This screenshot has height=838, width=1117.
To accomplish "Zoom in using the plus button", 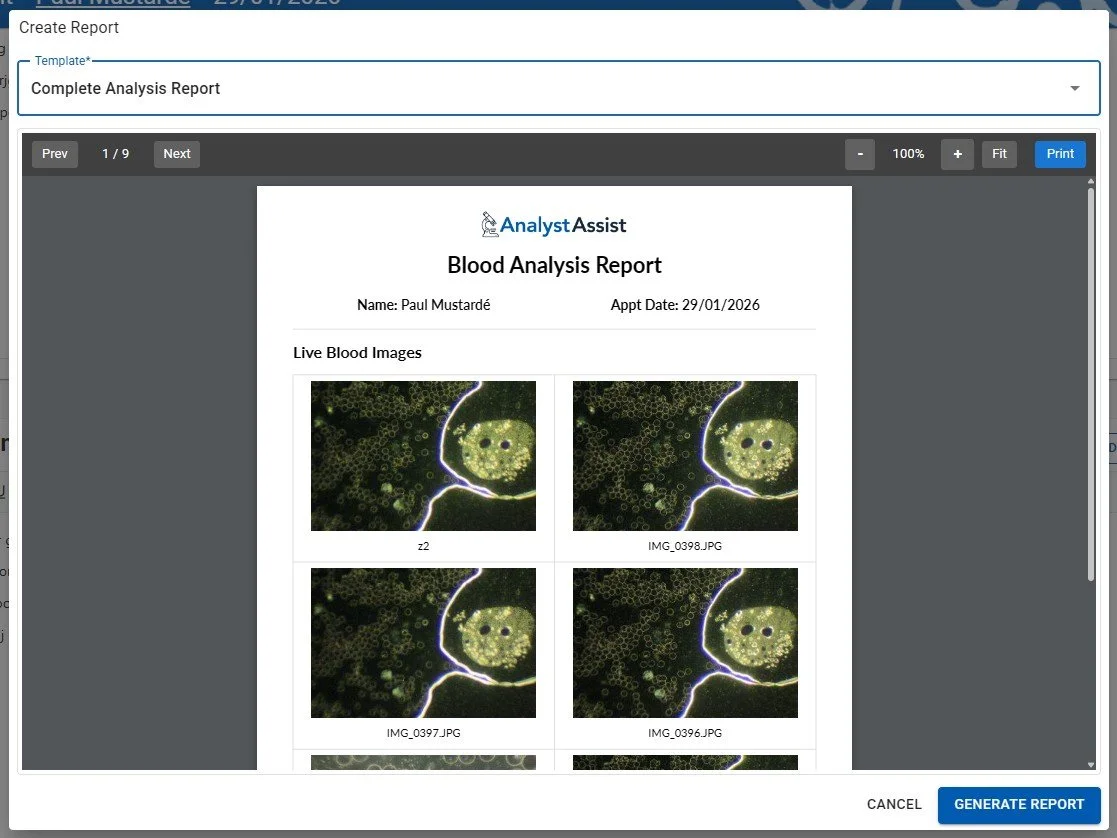I will click(x=957, y=154).
